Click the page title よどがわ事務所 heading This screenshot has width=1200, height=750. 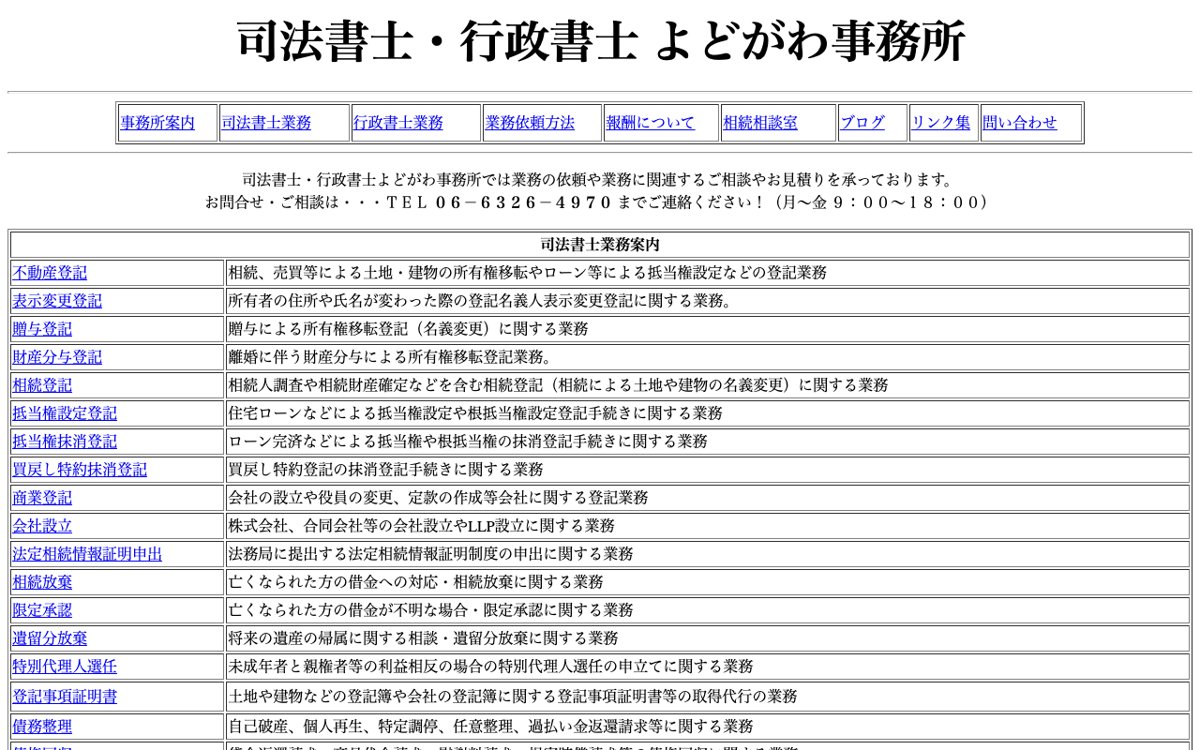(600, 42)
